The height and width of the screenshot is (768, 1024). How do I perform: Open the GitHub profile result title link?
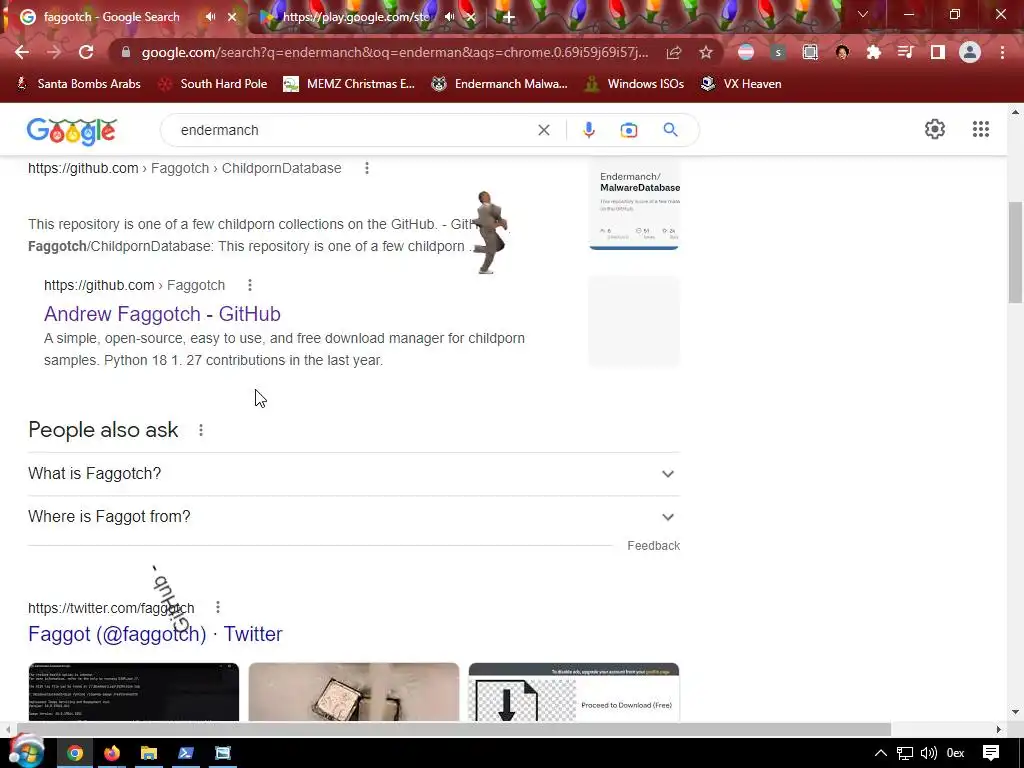162,314
